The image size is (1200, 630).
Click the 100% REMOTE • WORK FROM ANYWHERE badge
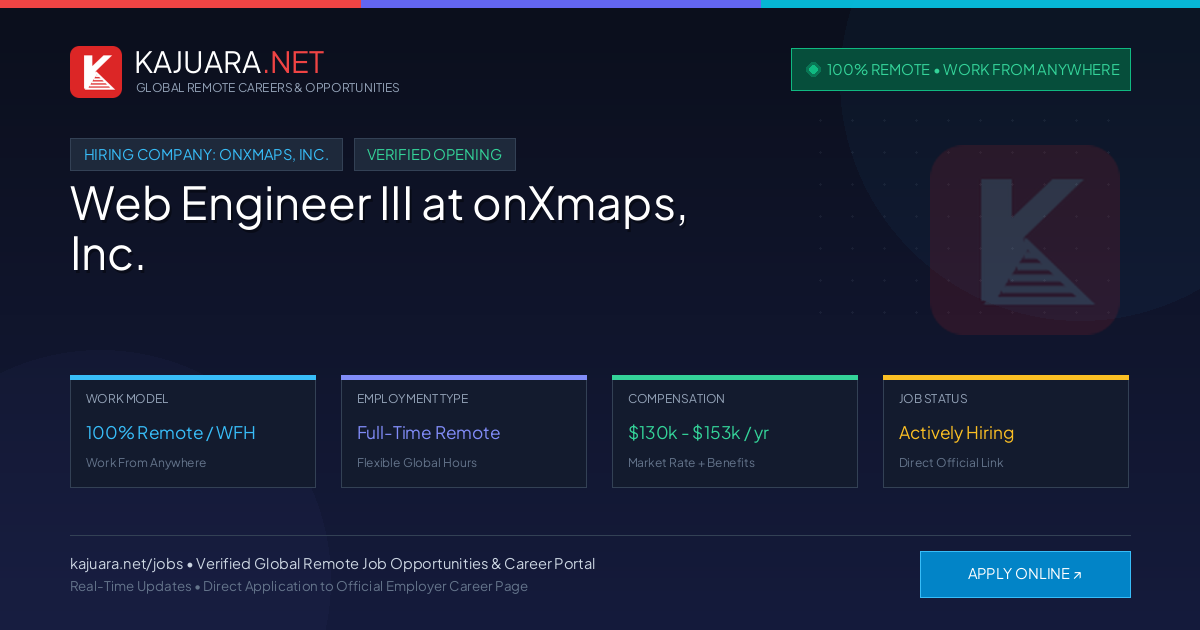961,70
